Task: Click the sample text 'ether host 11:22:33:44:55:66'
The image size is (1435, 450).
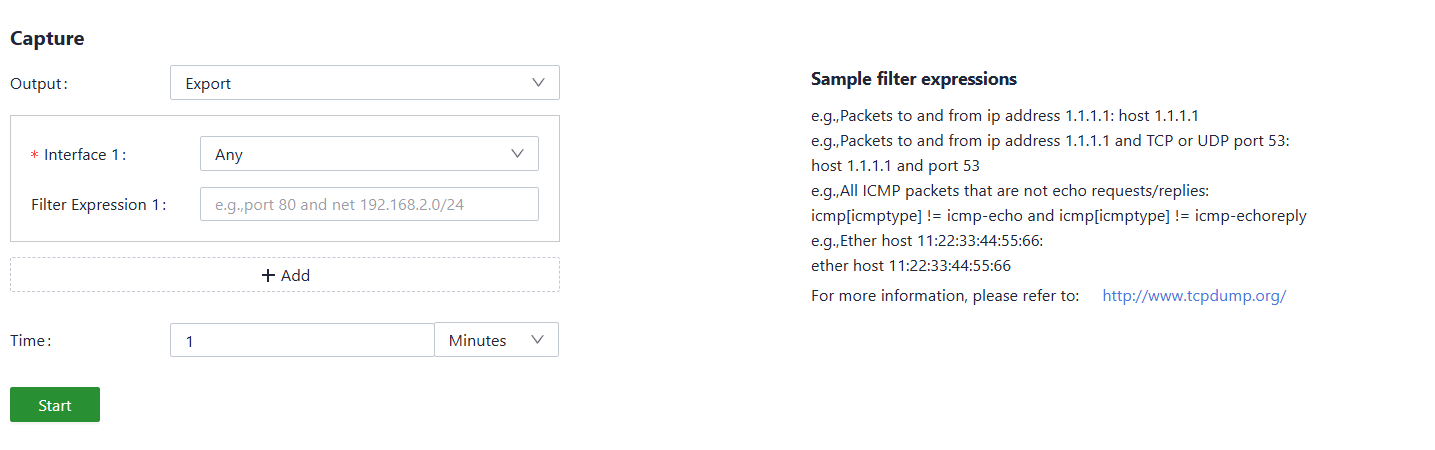Action: point(910,266)
